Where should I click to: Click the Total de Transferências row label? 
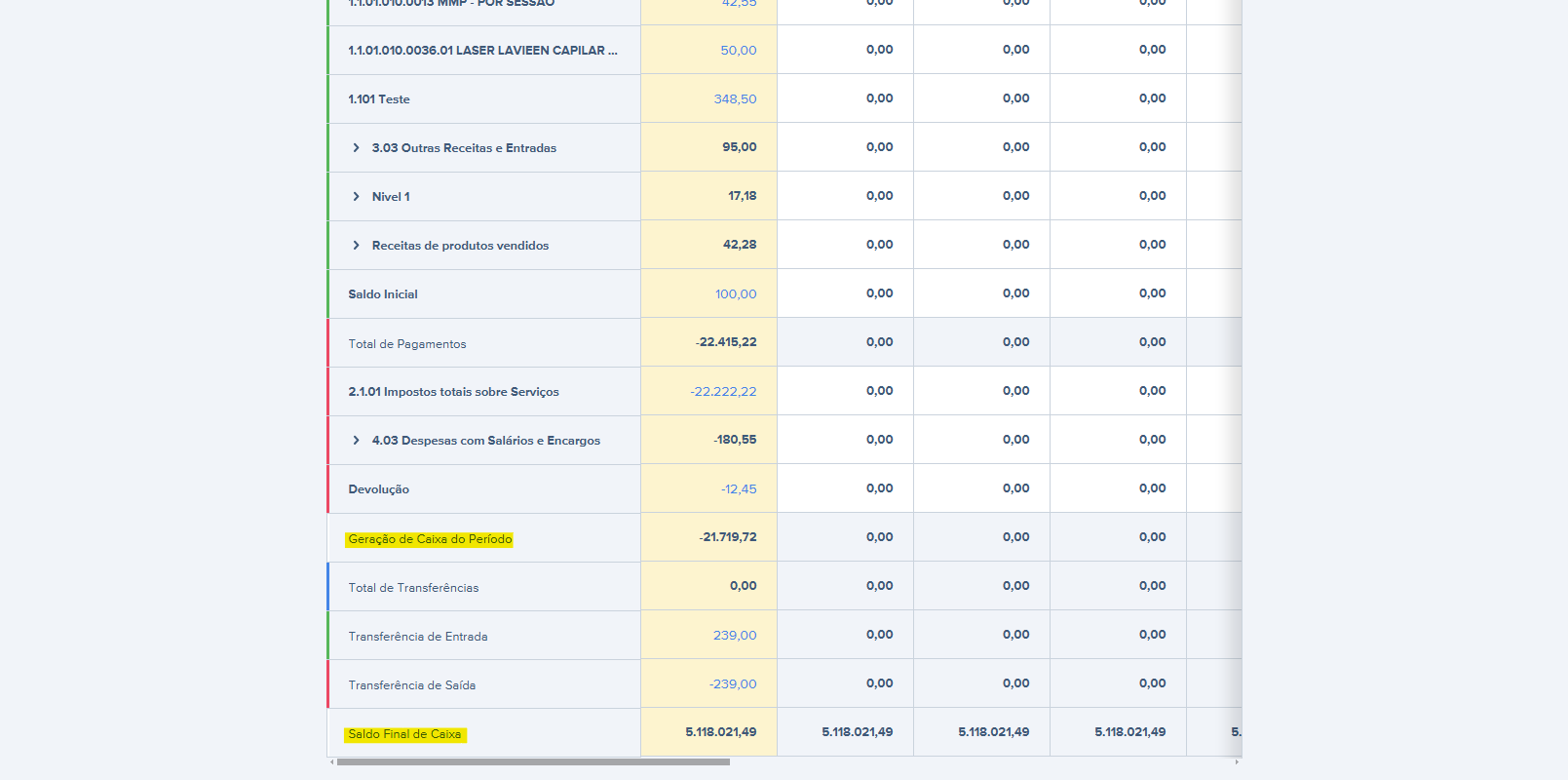point(413,588)
